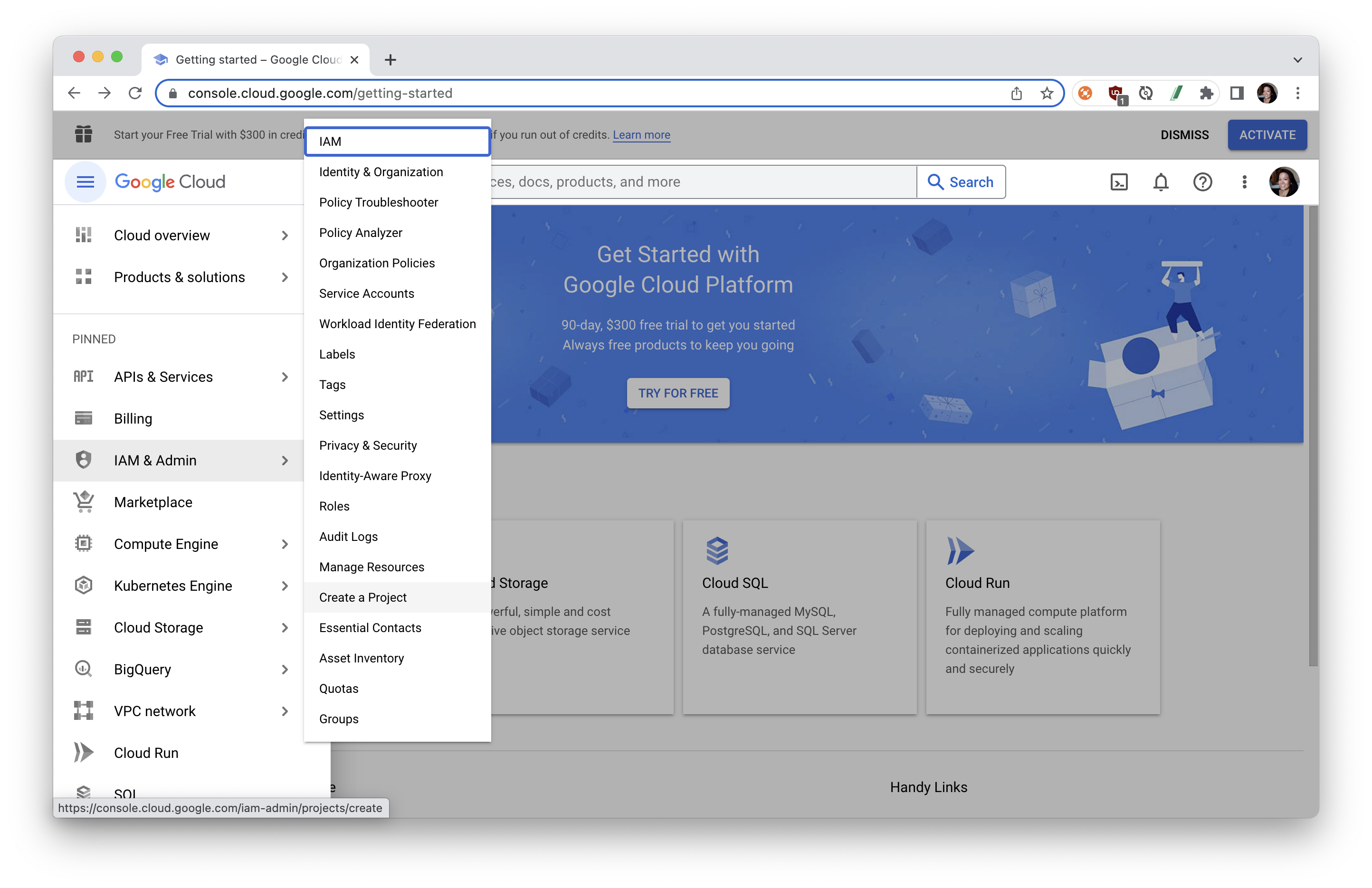Toggle the Chrome side panel icon
This screenshot has width=1372, height=888.
click(1237, 93)
